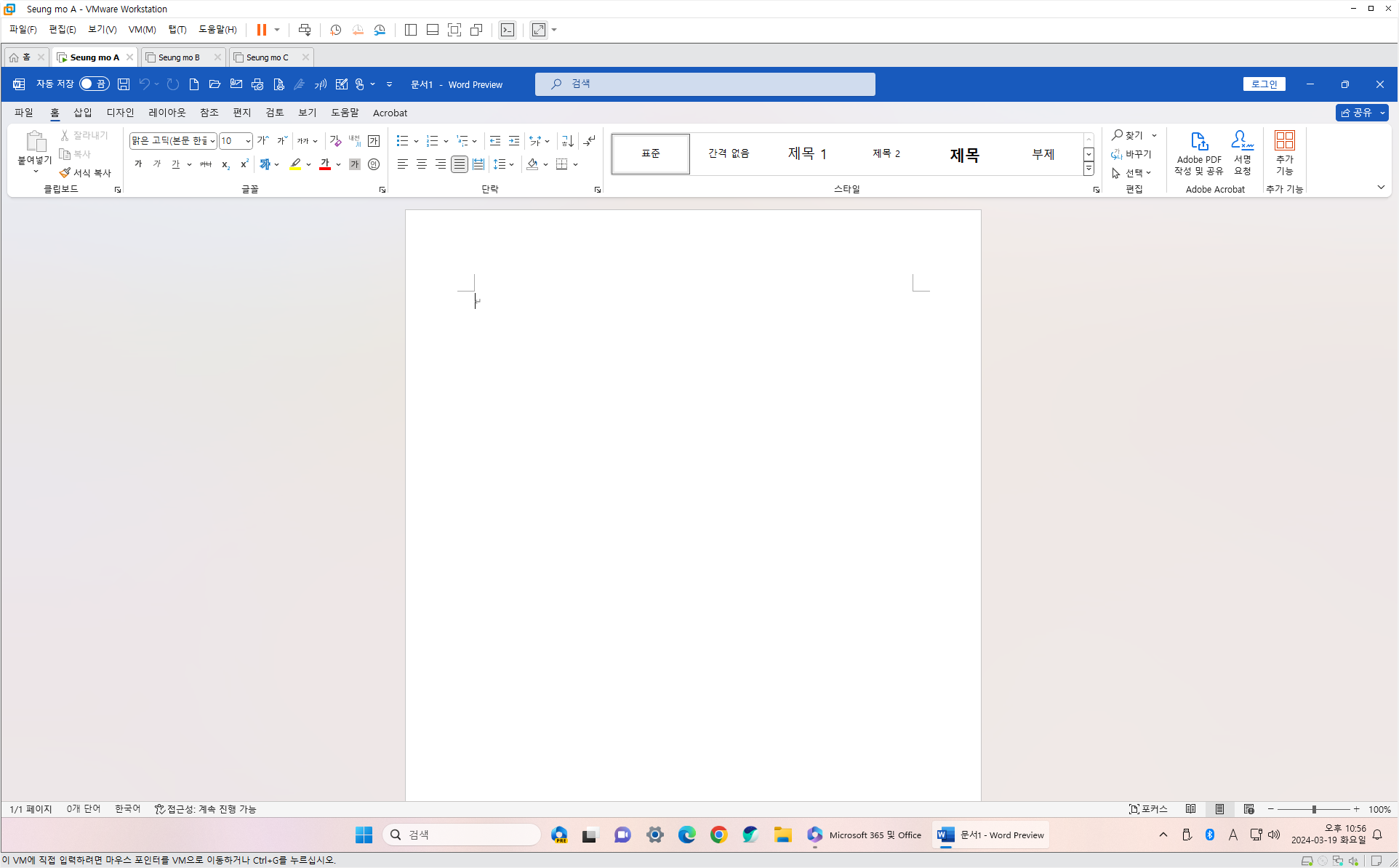Switch to the Seung mo B tab
The image size is (1399, 868).
point(178,57)
